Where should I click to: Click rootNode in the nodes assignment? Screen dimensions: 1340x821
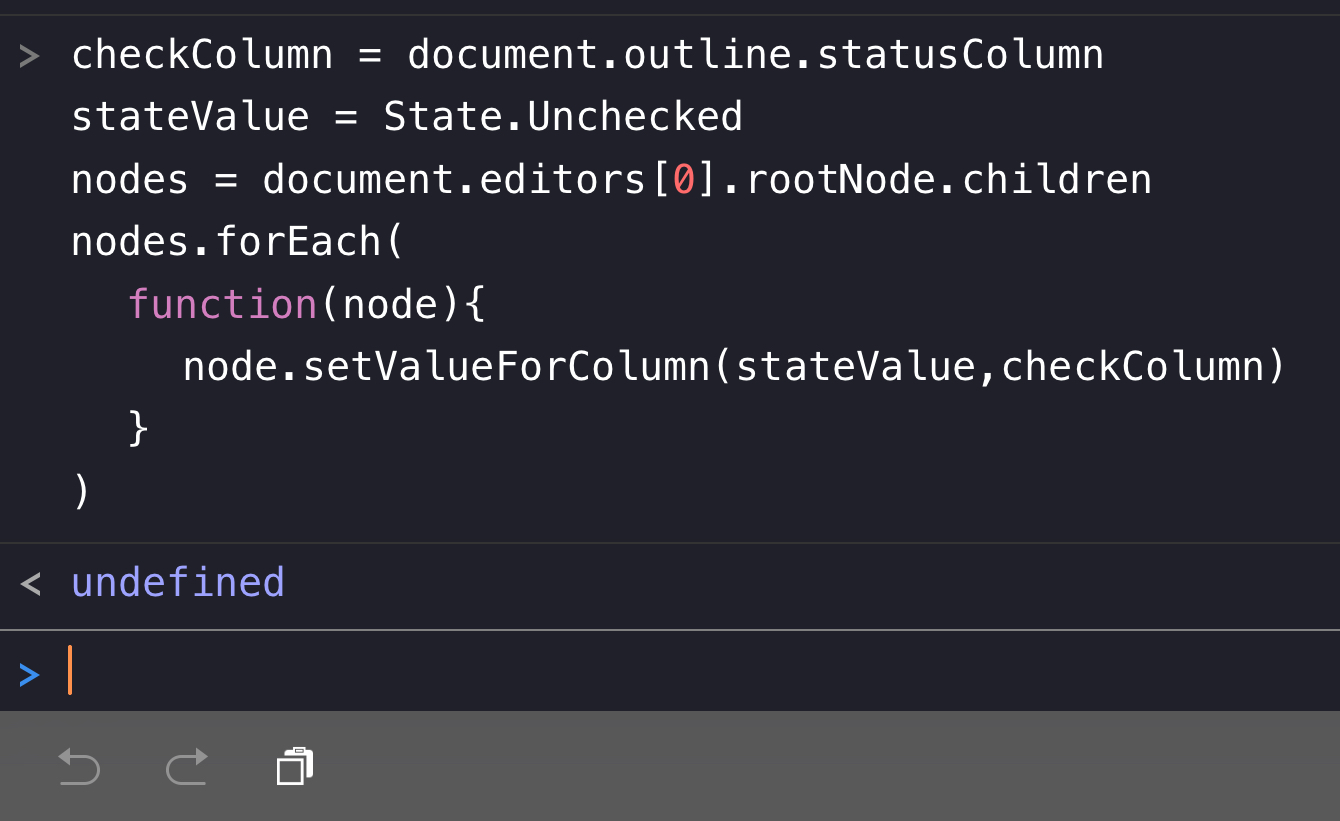840,180
